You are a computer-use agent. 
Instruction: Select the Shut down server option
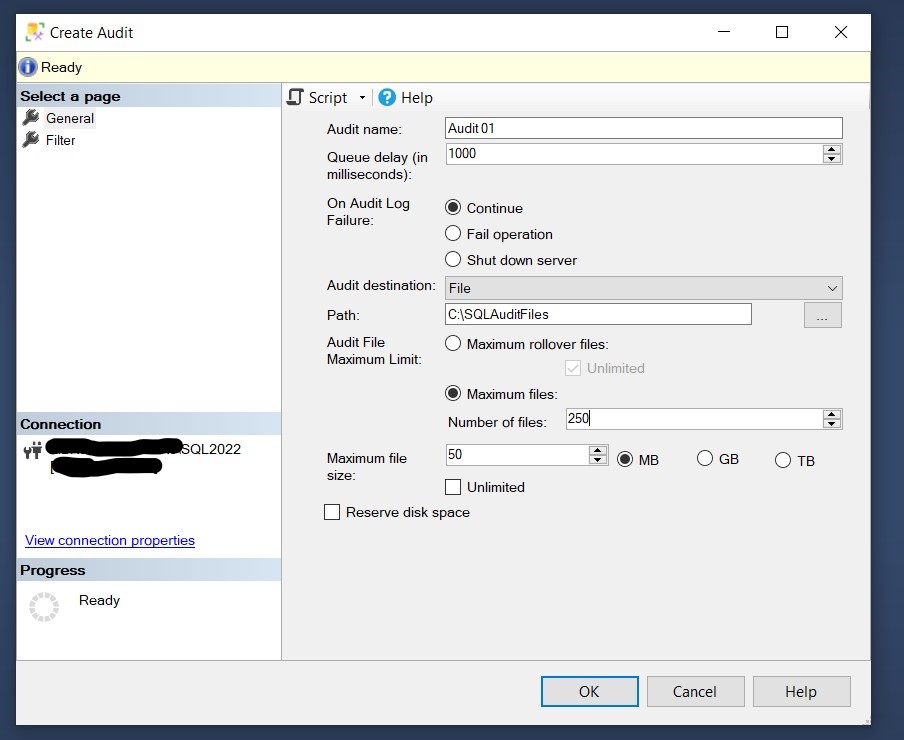(454, 259)
